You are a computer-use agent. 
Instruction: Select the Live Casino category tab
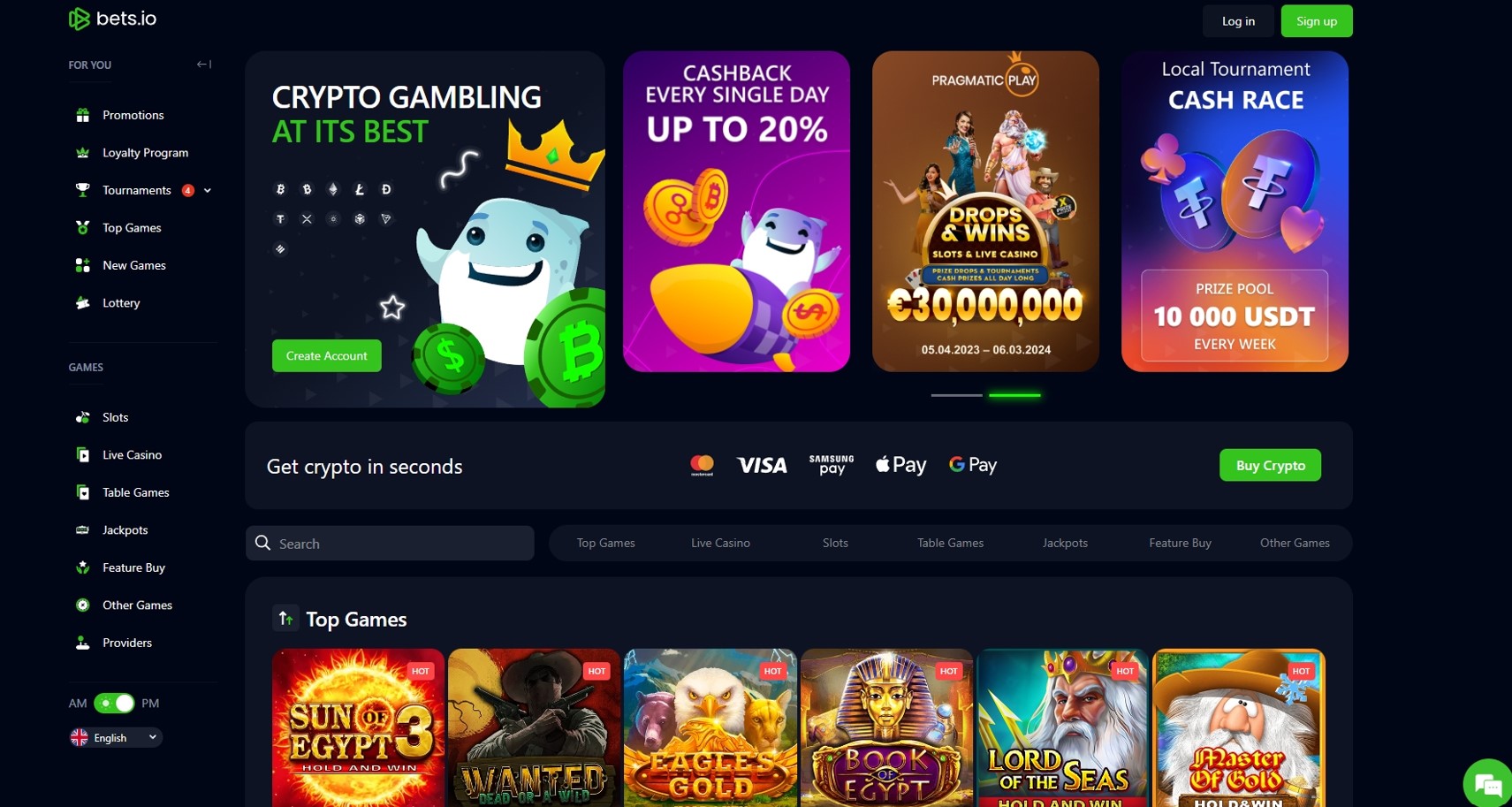pyautogui.click(x=720, y=543)
